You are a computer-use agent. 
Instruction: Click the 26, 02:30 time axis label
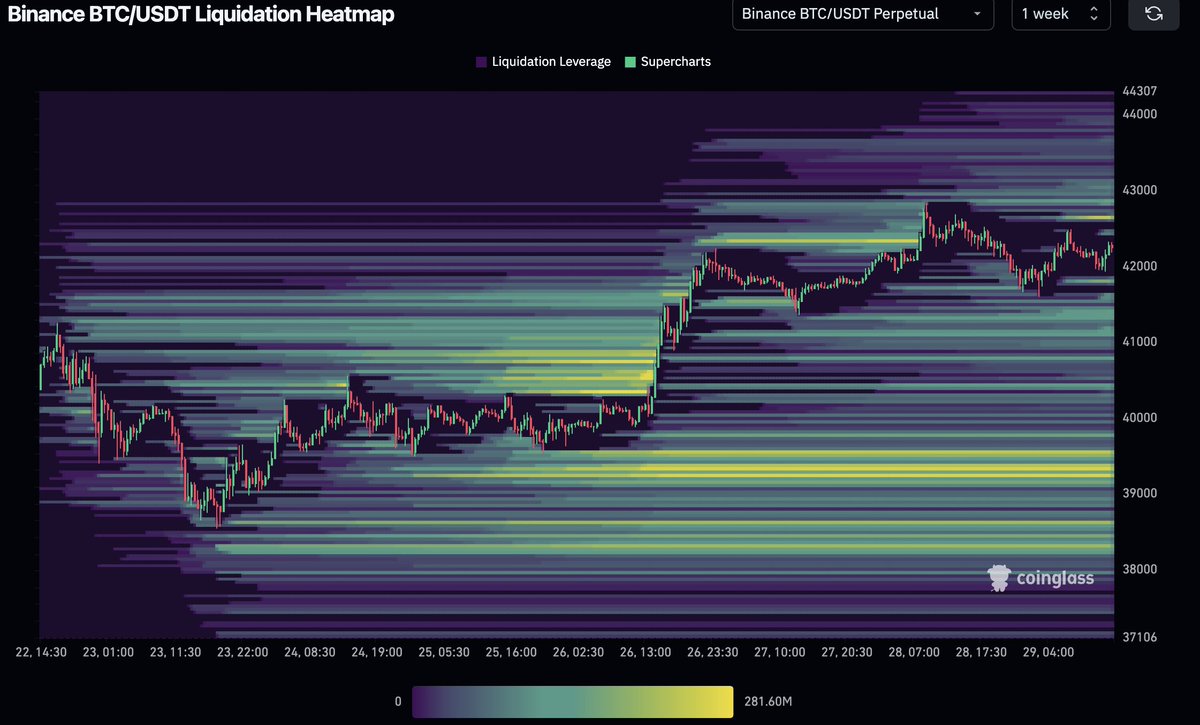click(x=579, y=652)
